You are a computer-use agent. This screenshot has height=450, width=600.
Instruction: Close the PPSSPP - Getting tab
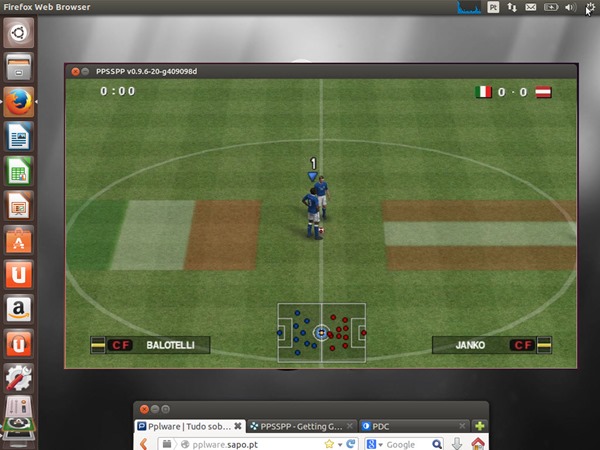click(350, 426)
